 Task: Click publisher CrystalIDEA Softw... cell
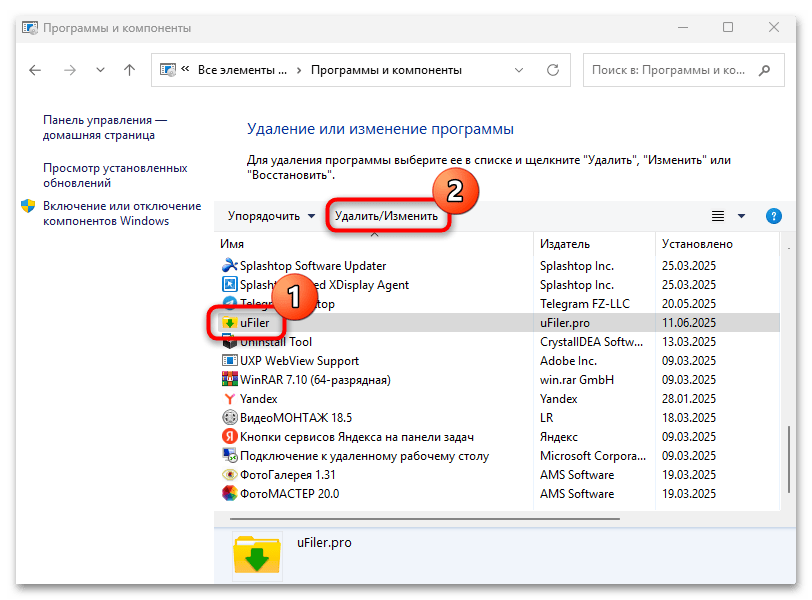pos(591,342)
